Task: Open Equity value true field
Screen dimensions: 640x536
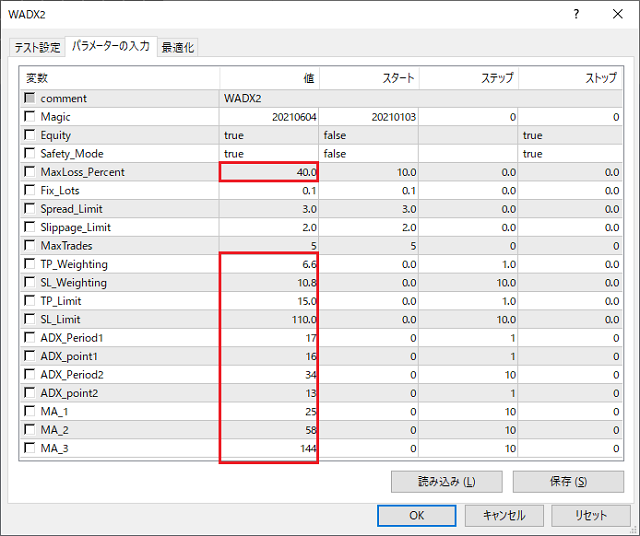Action: 269,135
